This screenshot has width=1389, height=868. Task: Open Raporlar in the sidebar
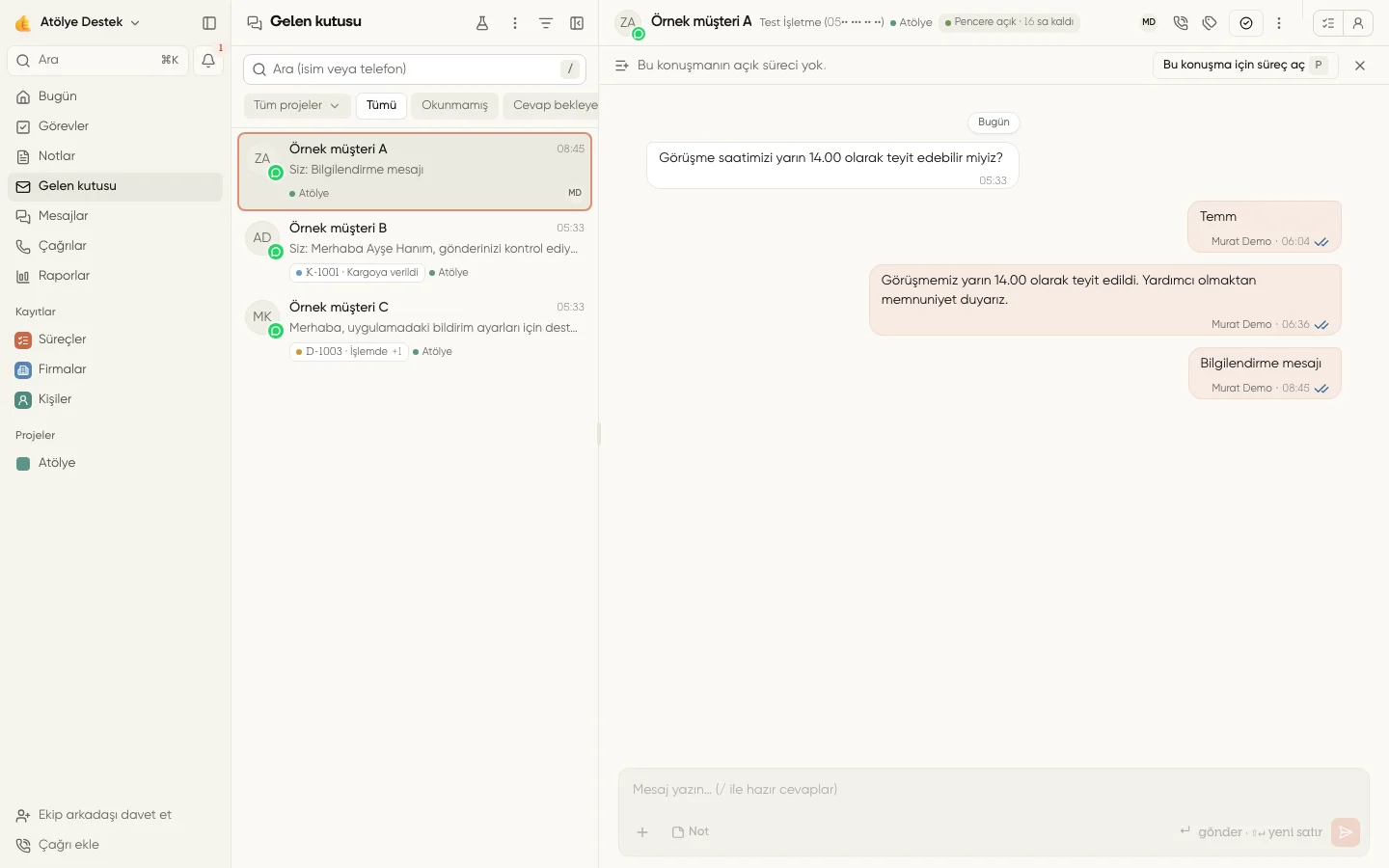115,276
